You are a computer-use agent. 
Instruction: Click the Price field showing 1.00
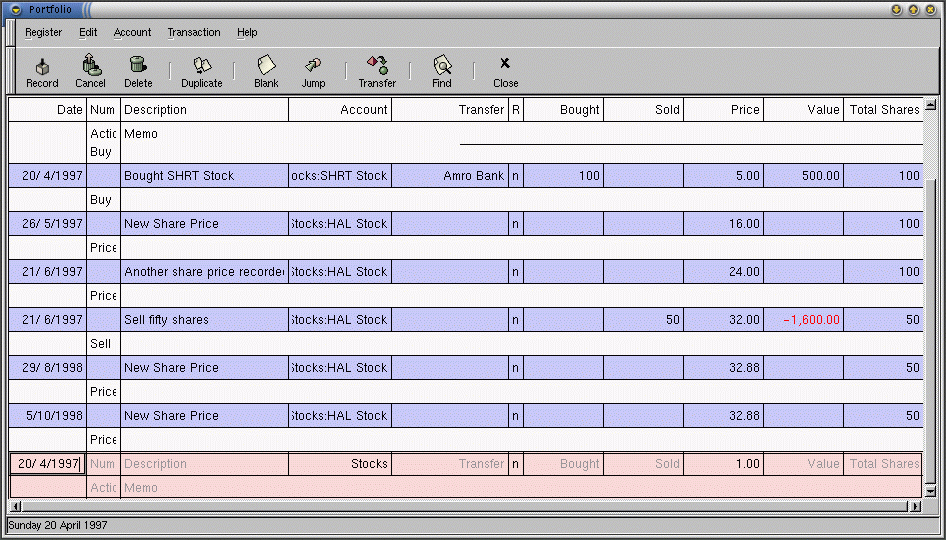[x=723, y=464]
